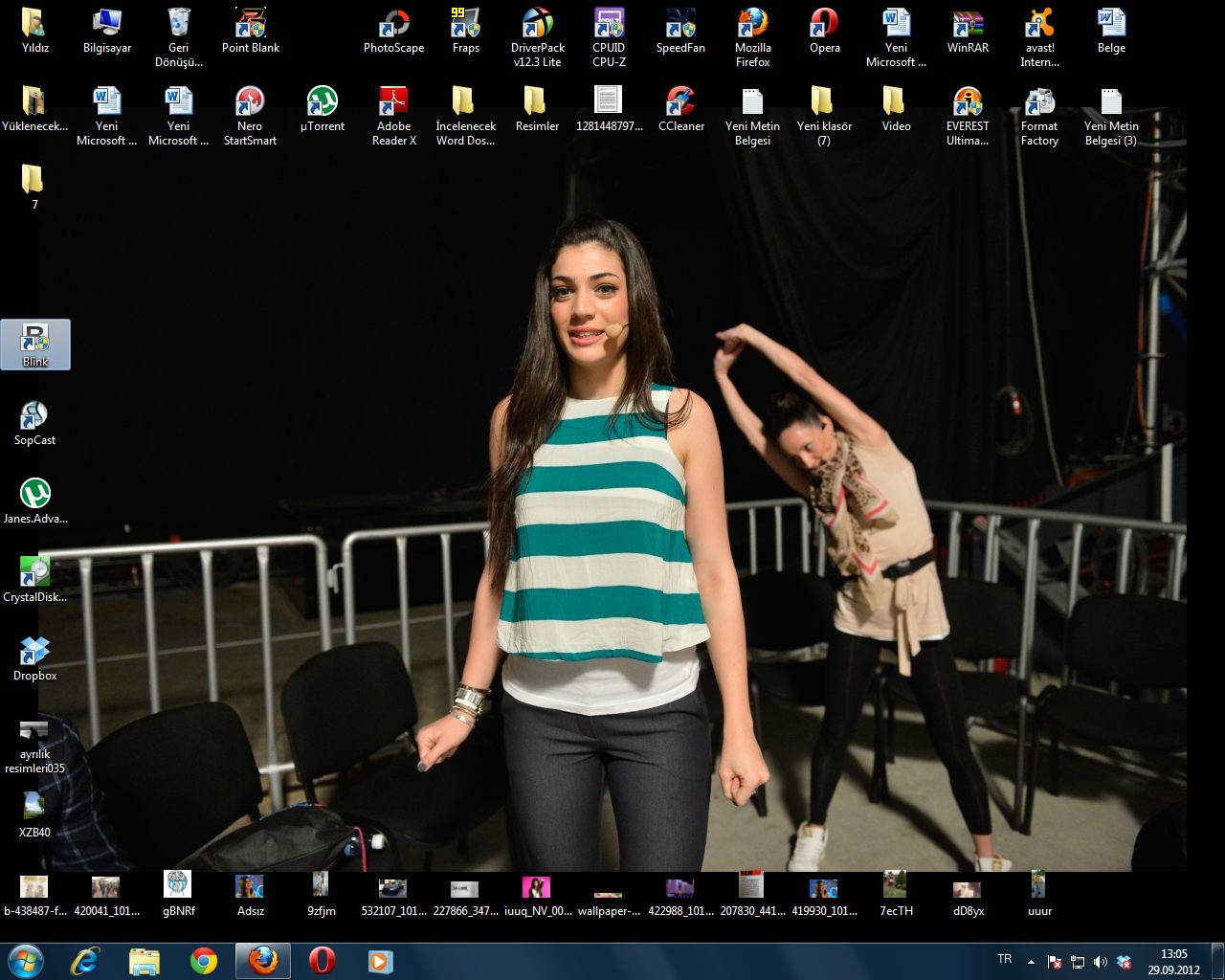Launch Opera from the taskbar

pyautogui.click(x=323, y=961)
